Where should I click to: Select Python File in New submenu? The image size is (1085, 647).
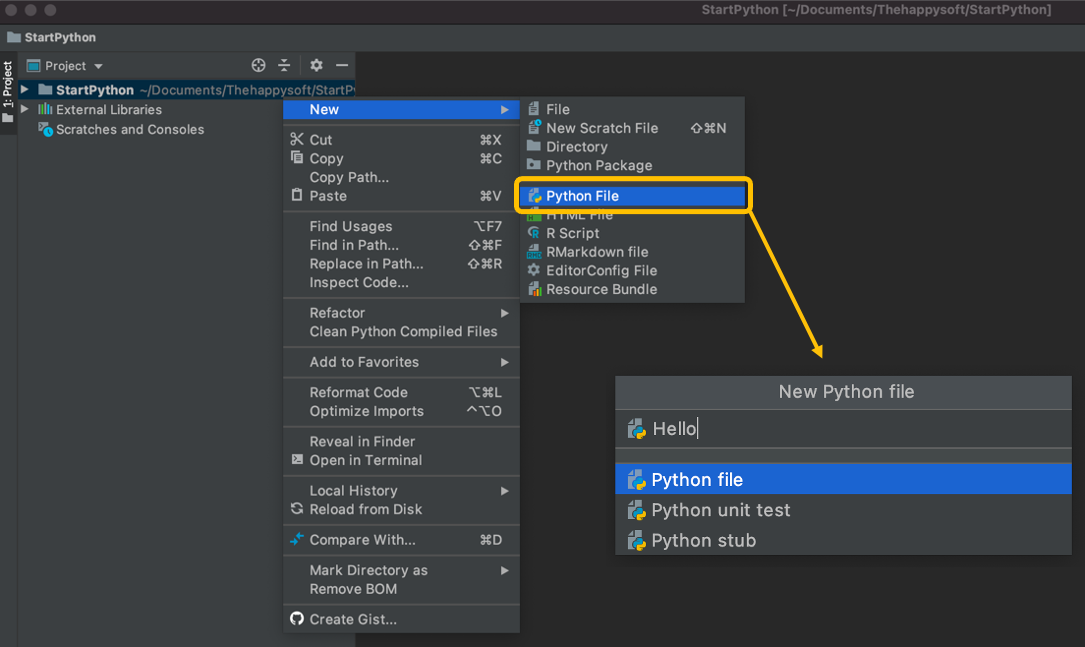click(x=632, y=196)
